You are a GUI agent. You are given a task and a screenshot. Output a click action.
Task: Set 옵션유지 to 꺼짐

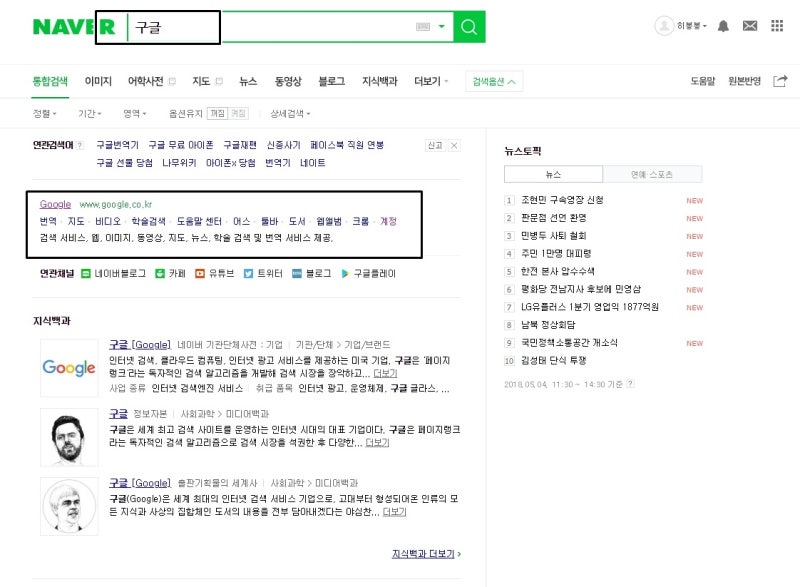(x=218, y=113)
